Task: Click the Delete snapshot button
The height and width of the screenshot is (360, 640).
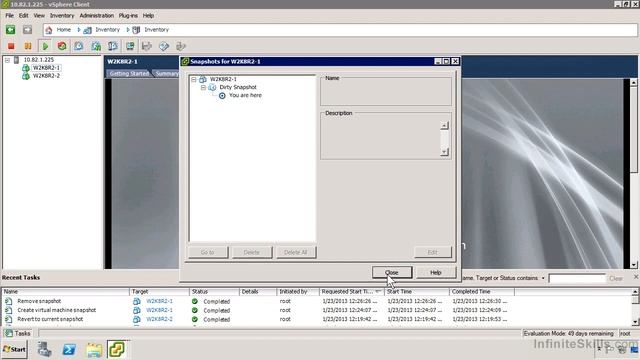Action: [x=252, y=252]
